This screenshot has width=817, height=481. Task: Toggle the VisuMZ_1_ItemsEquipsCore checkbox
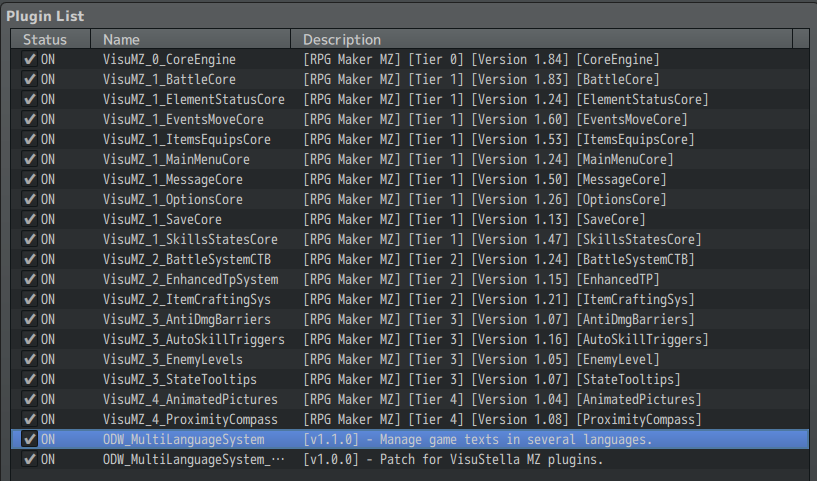[x=30, y=139]
